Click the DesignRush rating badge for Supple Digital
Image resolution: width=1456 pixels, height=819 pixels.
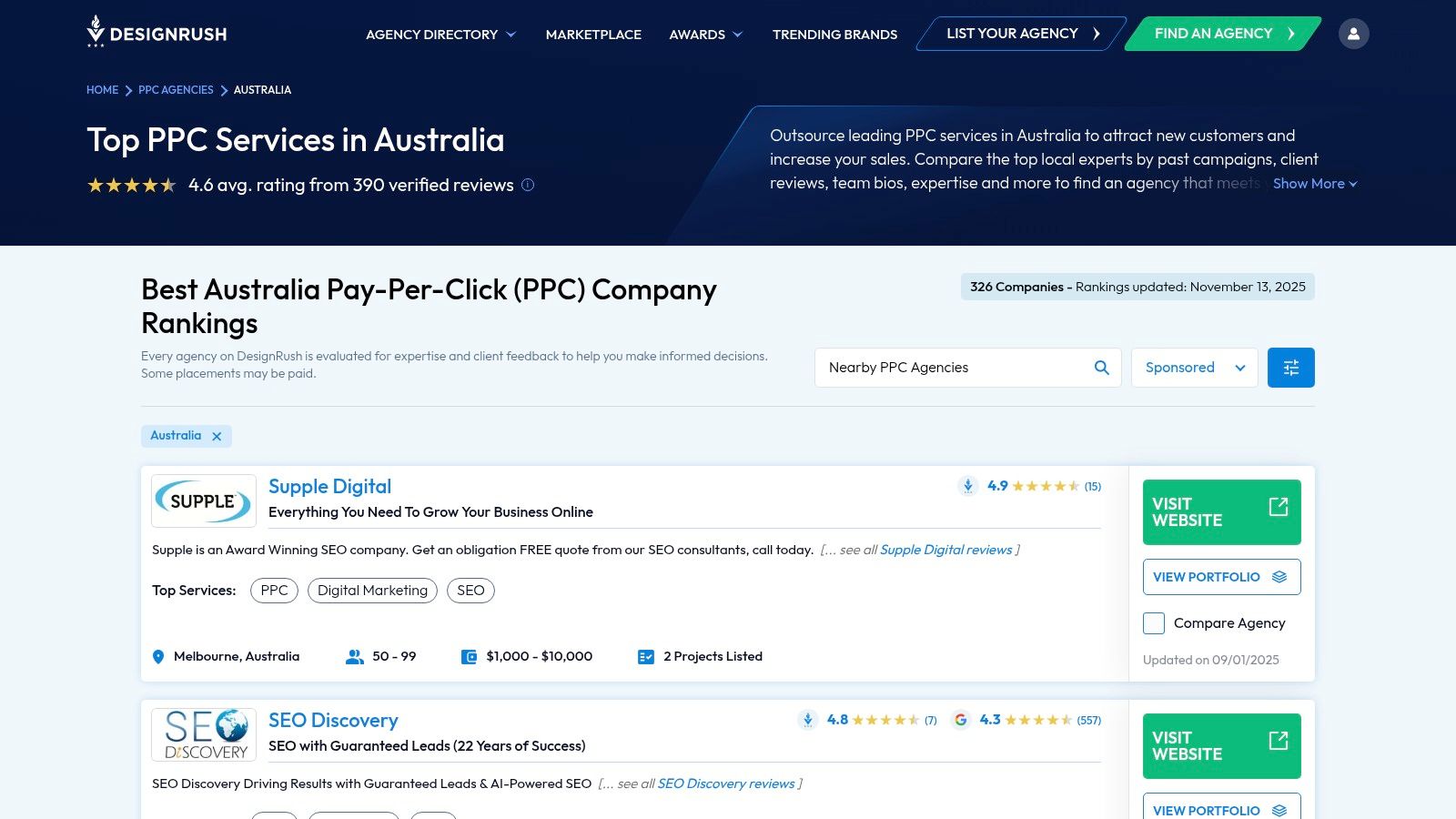(968, 486)
